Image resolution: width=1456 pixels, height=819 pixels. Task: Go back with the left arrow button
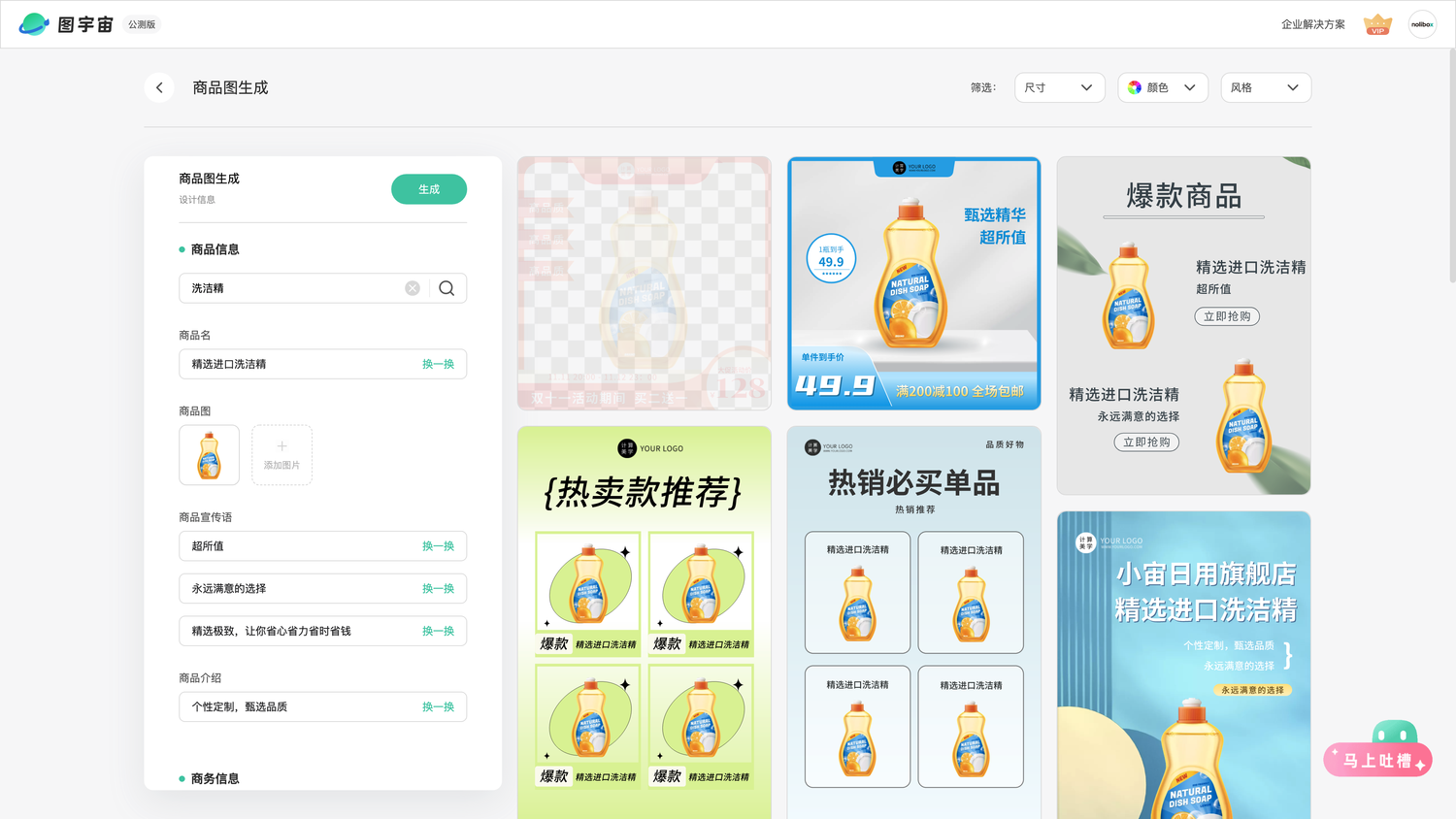click(159, 87)
